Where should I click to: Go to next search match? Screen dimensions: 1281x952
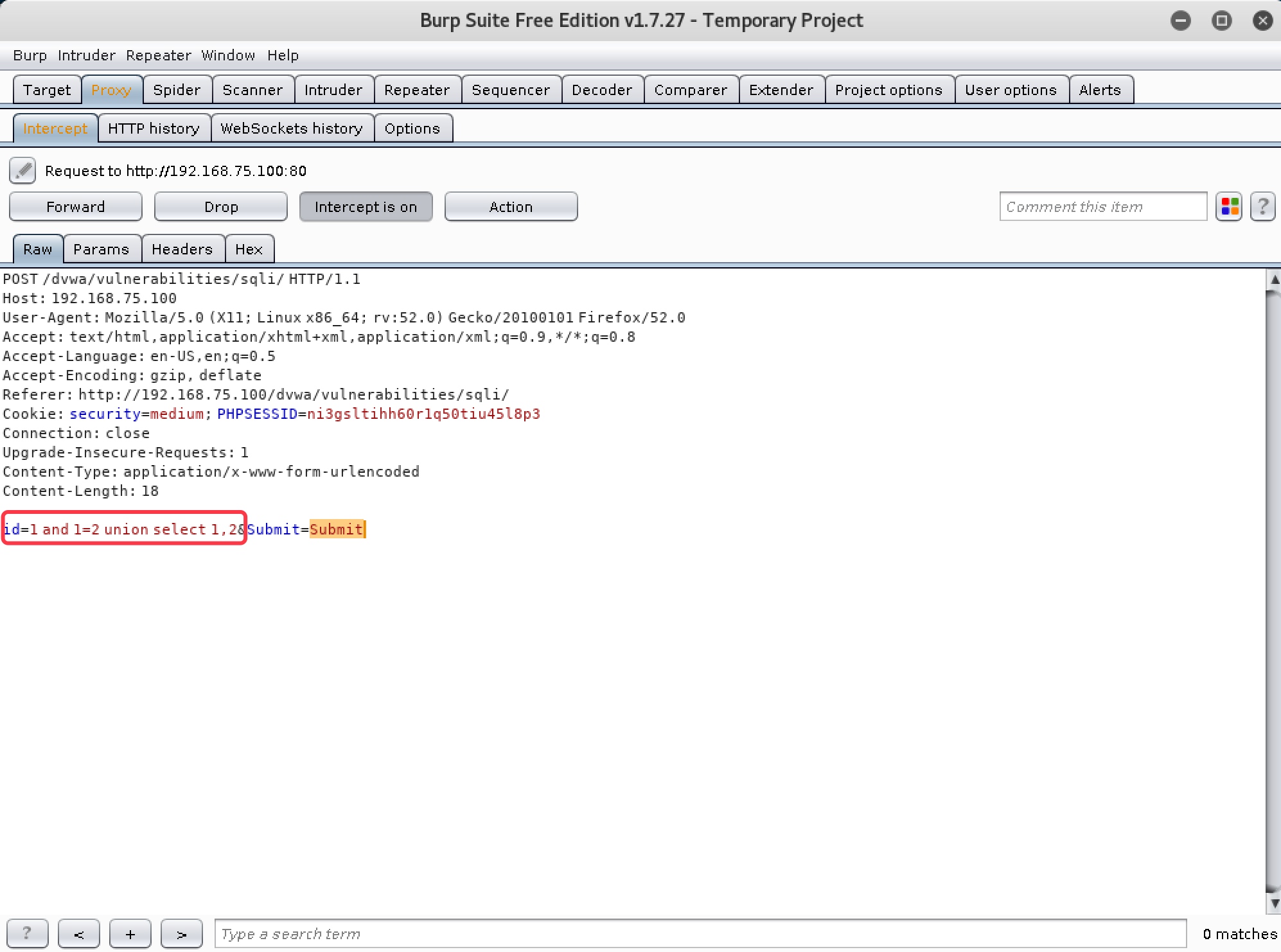[x=181, y=933]
